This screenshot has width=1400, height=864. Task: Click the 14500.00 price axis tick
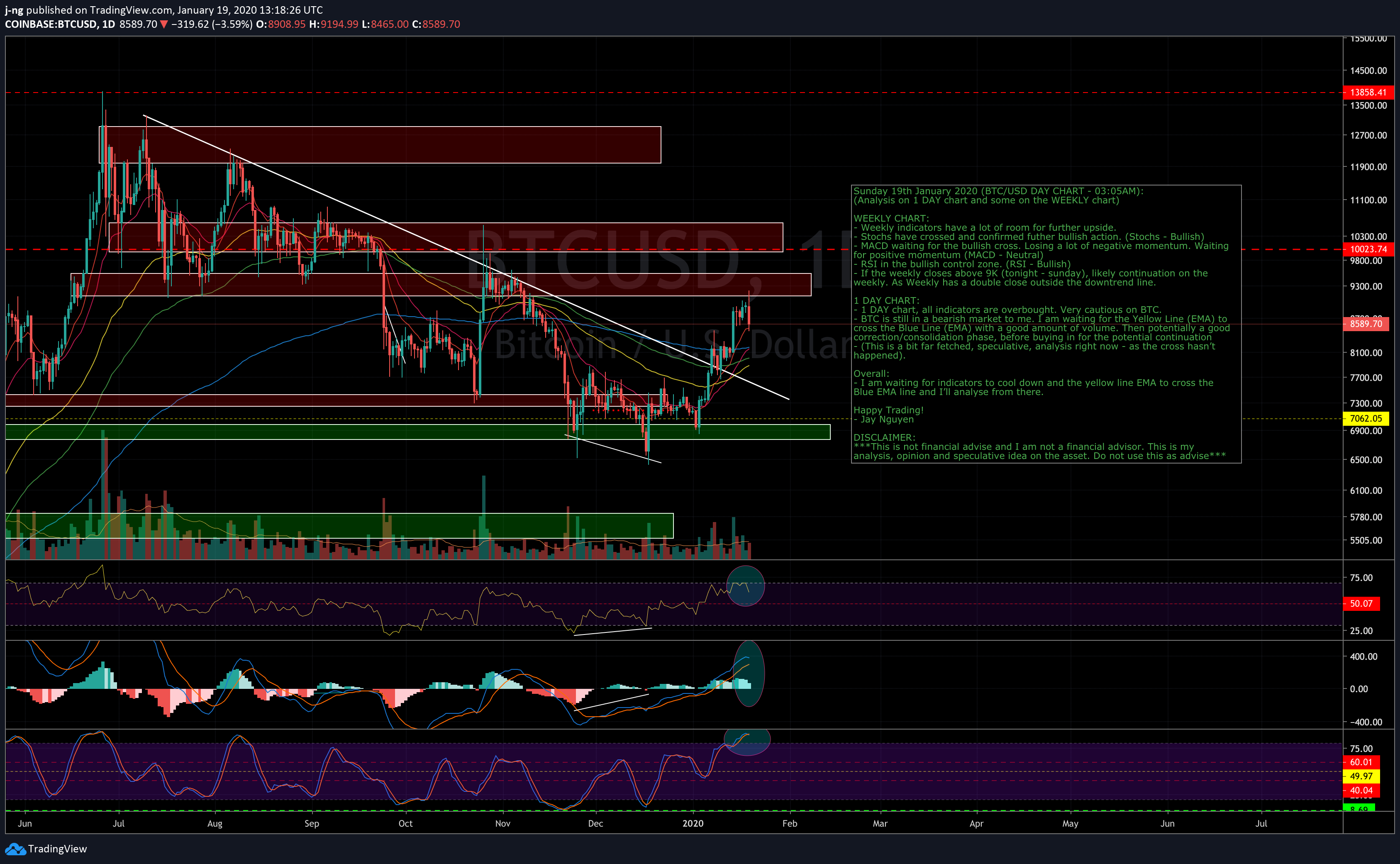pos(1368,71)
